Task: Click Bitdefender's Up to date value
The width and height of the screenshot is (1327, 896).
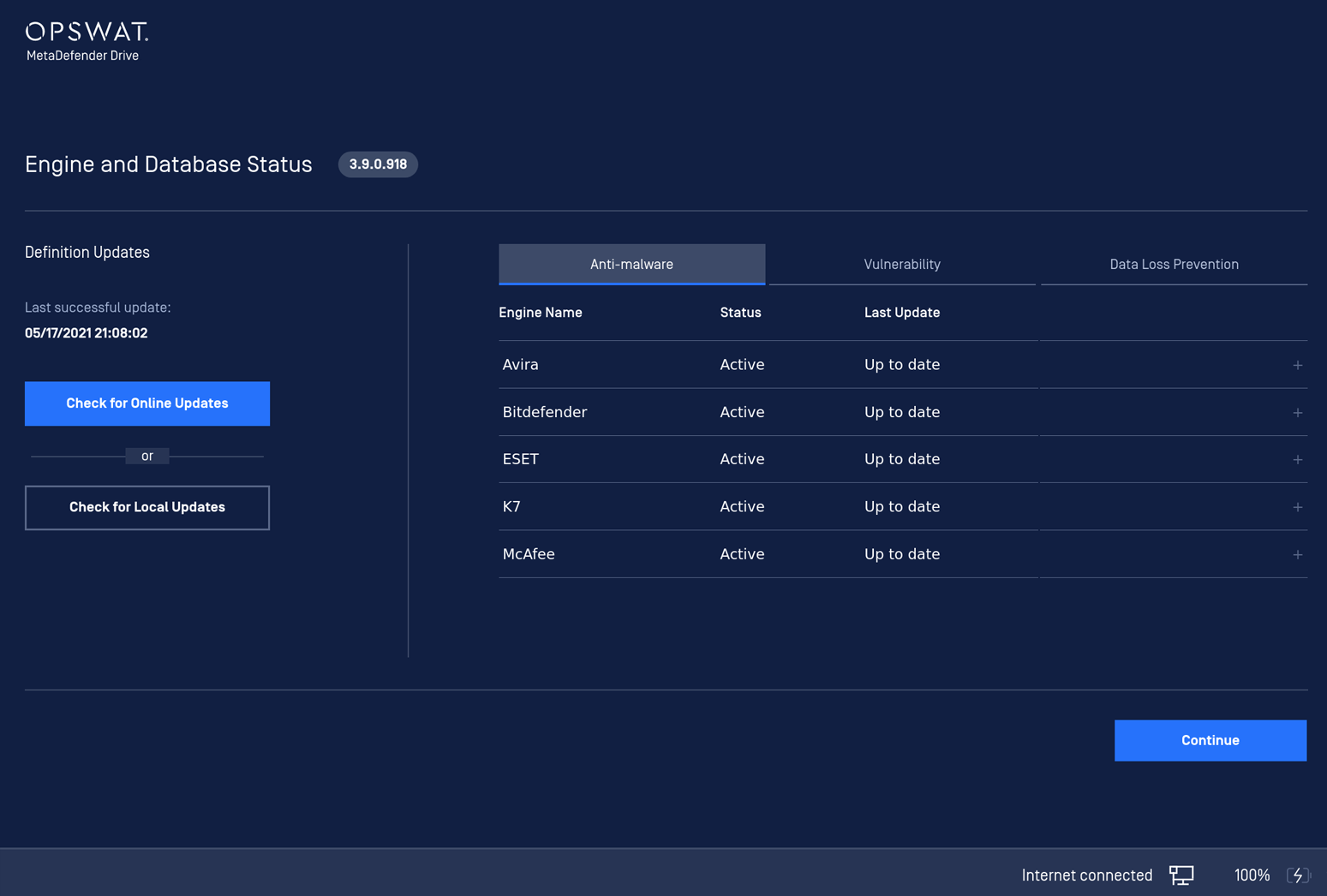Action: point(902,412)
